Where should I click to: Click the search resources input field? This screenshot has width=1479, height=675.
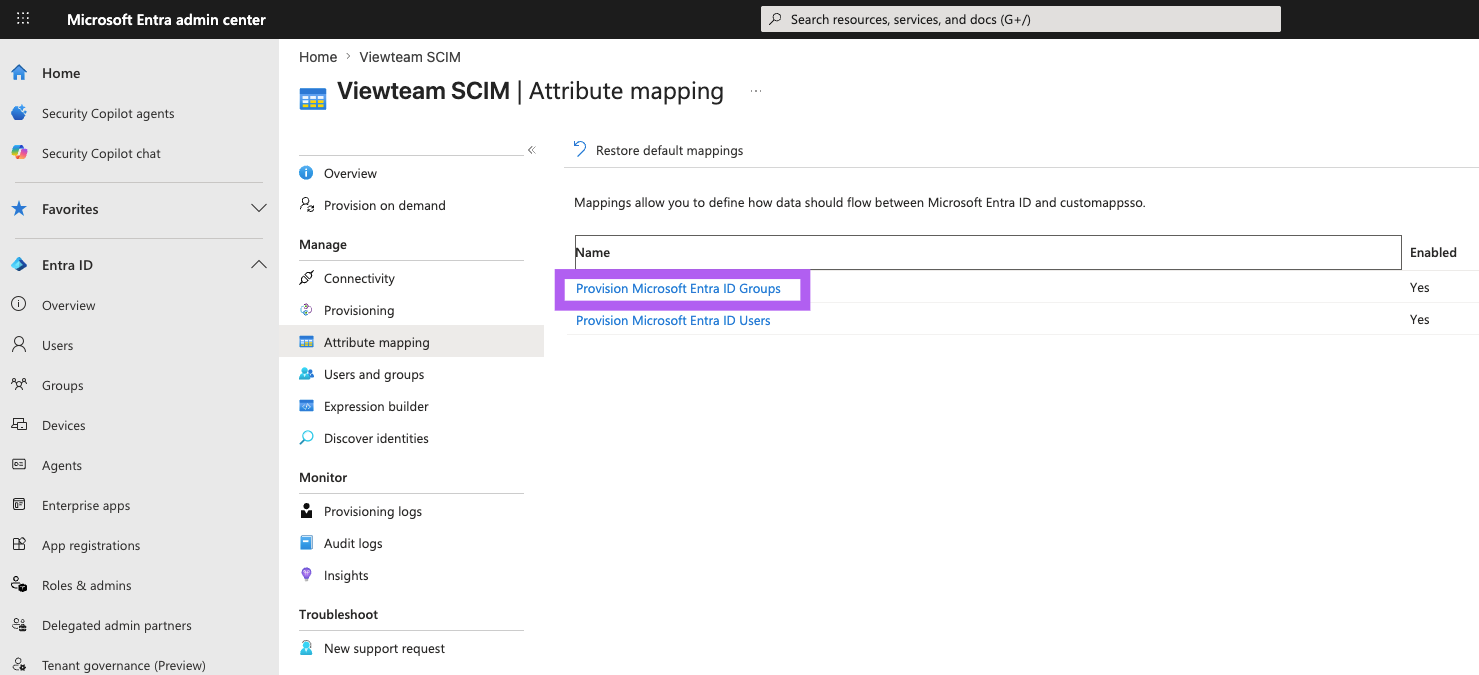pyautogui.click(x=1020, y=19)
